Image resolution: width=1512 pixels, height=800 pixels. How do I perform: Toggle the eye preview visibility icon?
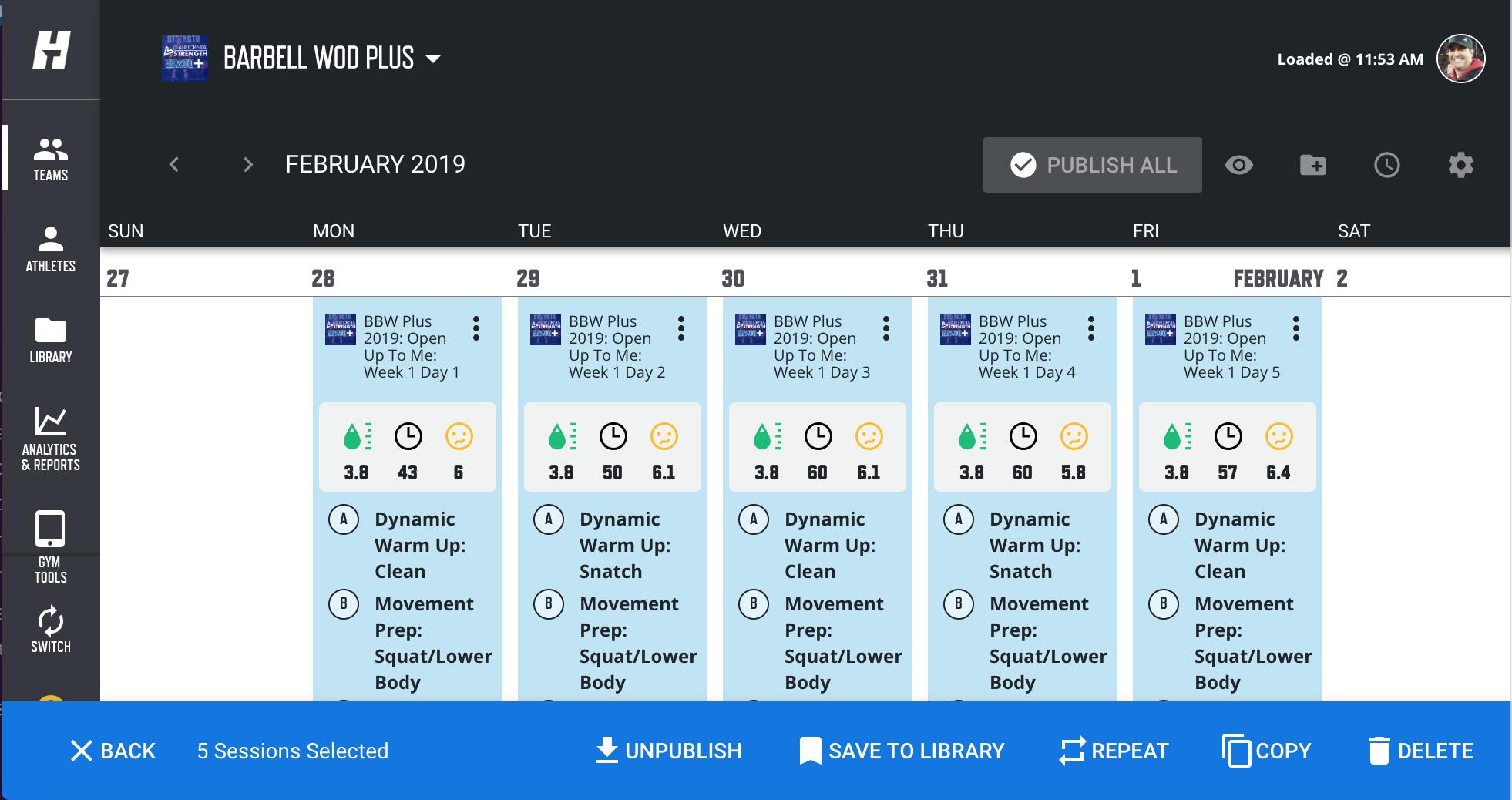pos(1239,165)
